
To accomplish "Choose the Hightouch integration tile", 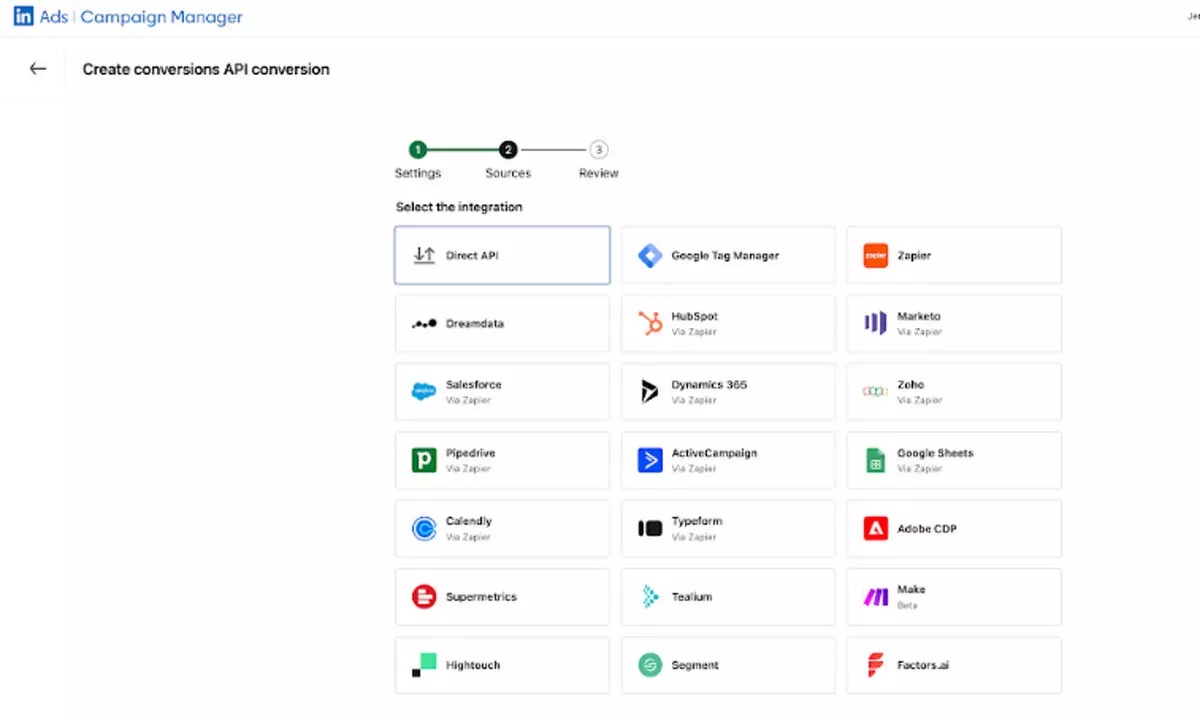I will point(502,665).
